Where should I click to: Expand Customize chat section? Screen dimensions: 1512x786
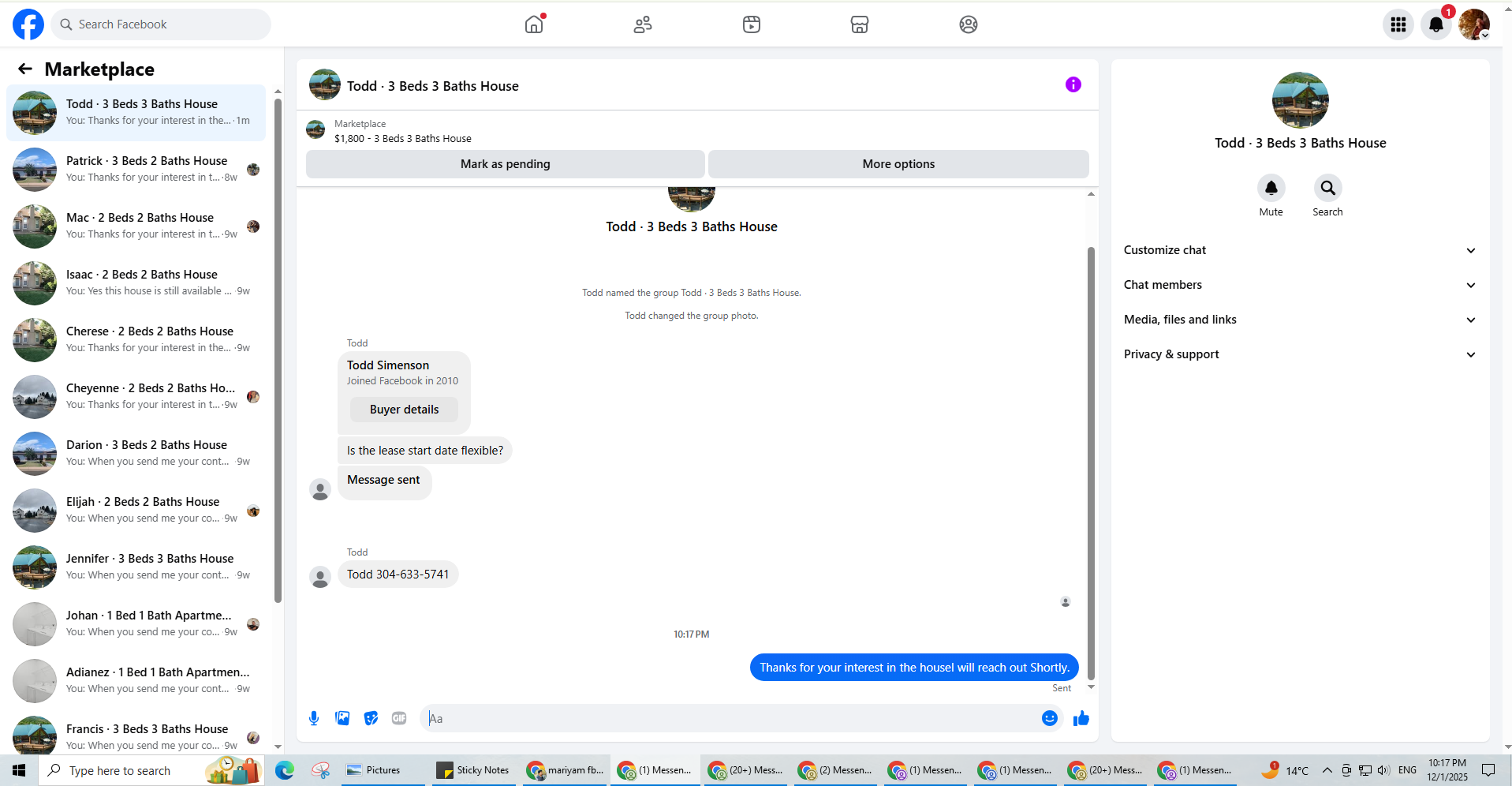coord(1300,250)
